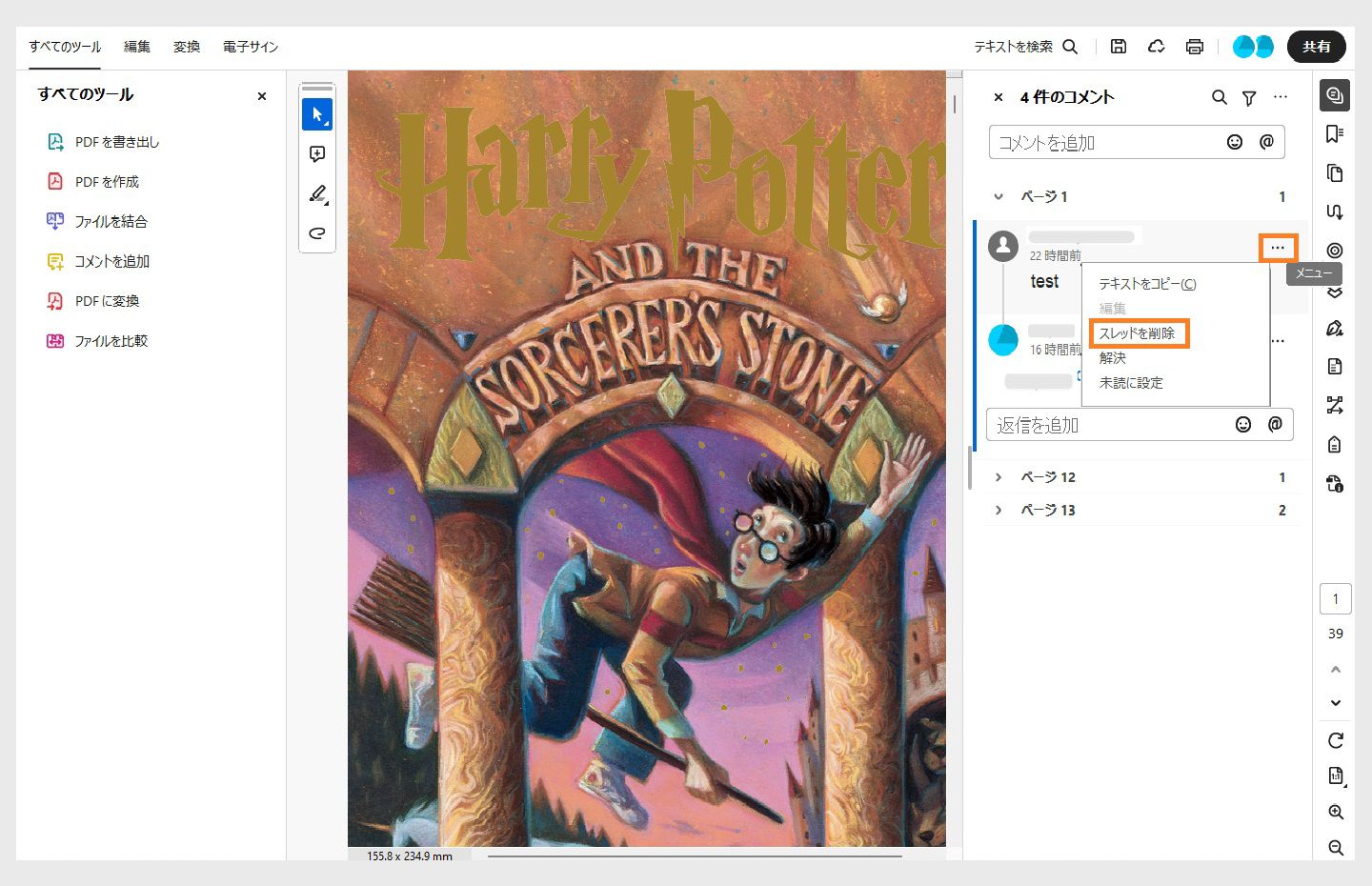Switch to the 電子サイン tab
1372x886 pixels.
pos(250,46)
